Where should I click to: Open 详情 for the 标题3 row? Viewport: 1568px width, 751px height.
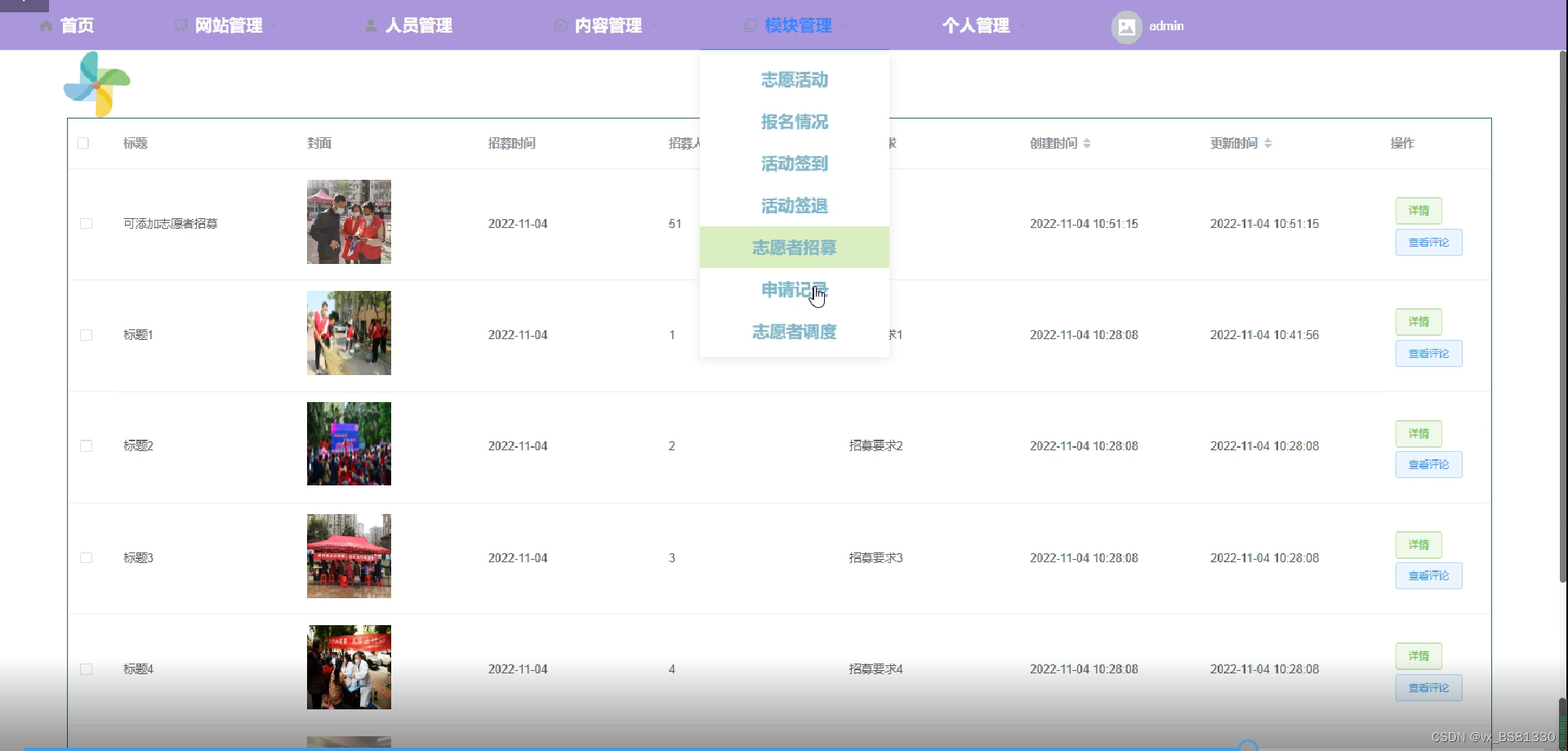1419,545
